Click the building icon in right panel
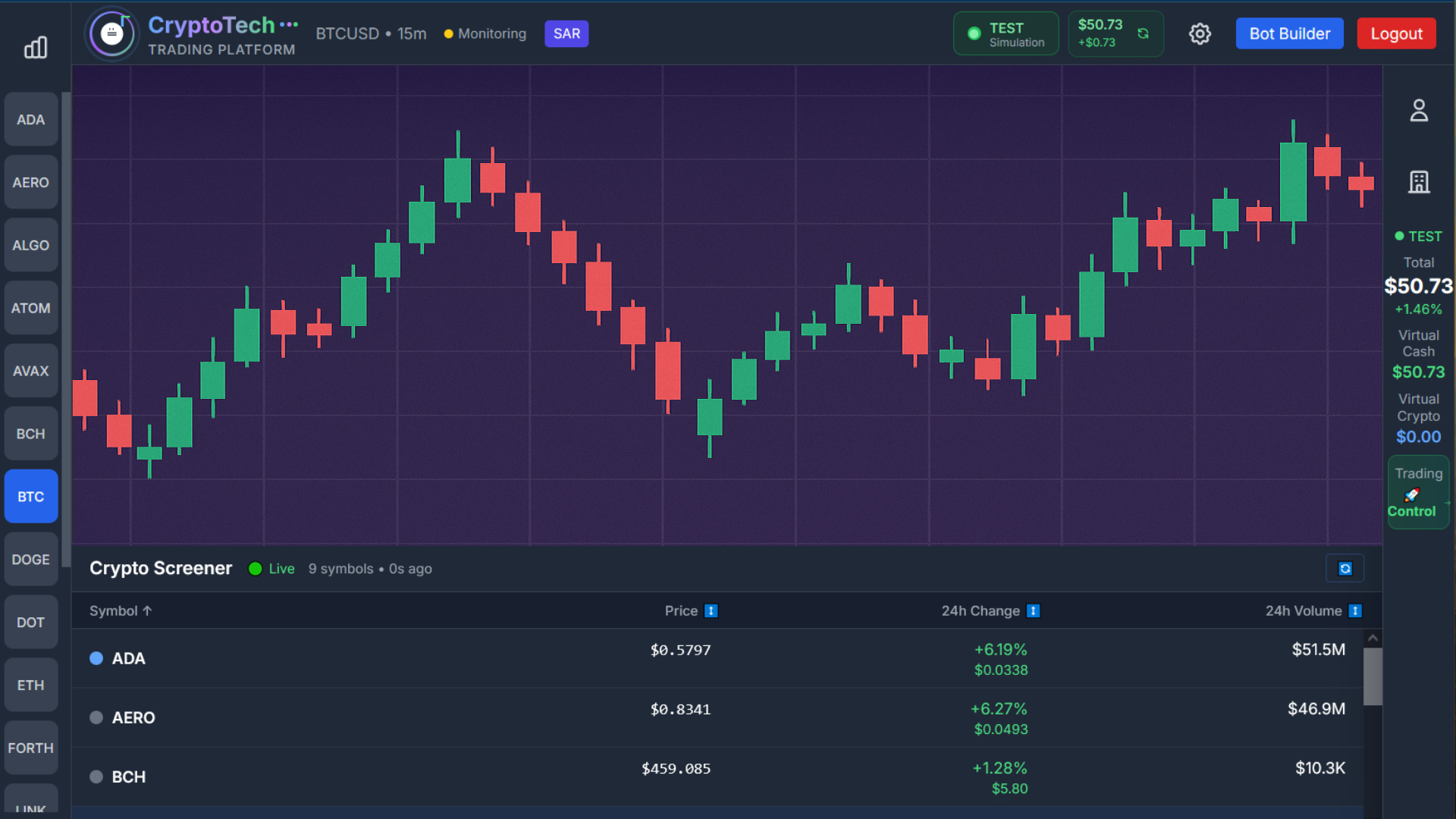 (1419, 182)
